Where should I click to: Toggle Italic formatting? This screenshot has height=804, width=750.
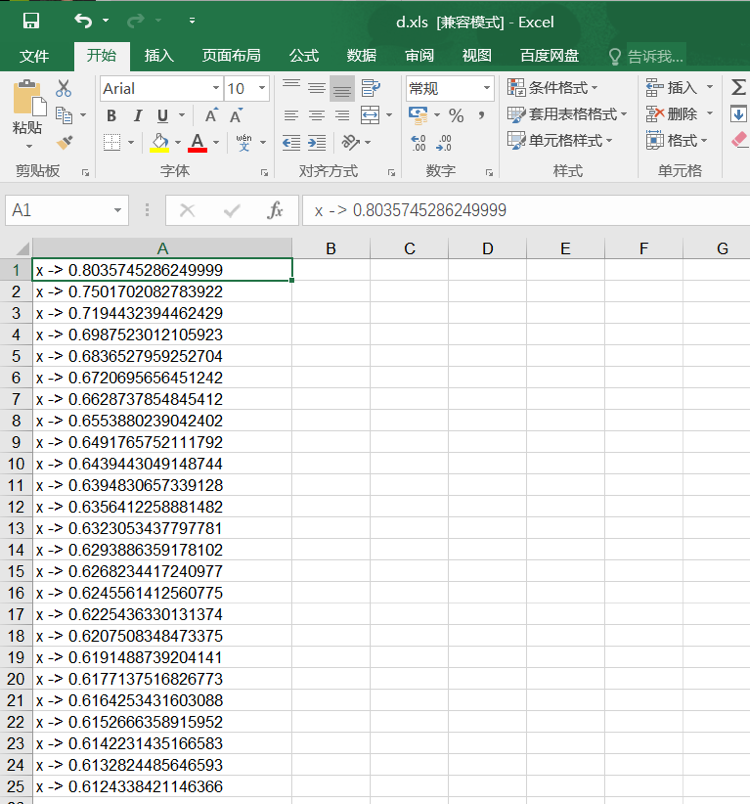coord(137,116)
